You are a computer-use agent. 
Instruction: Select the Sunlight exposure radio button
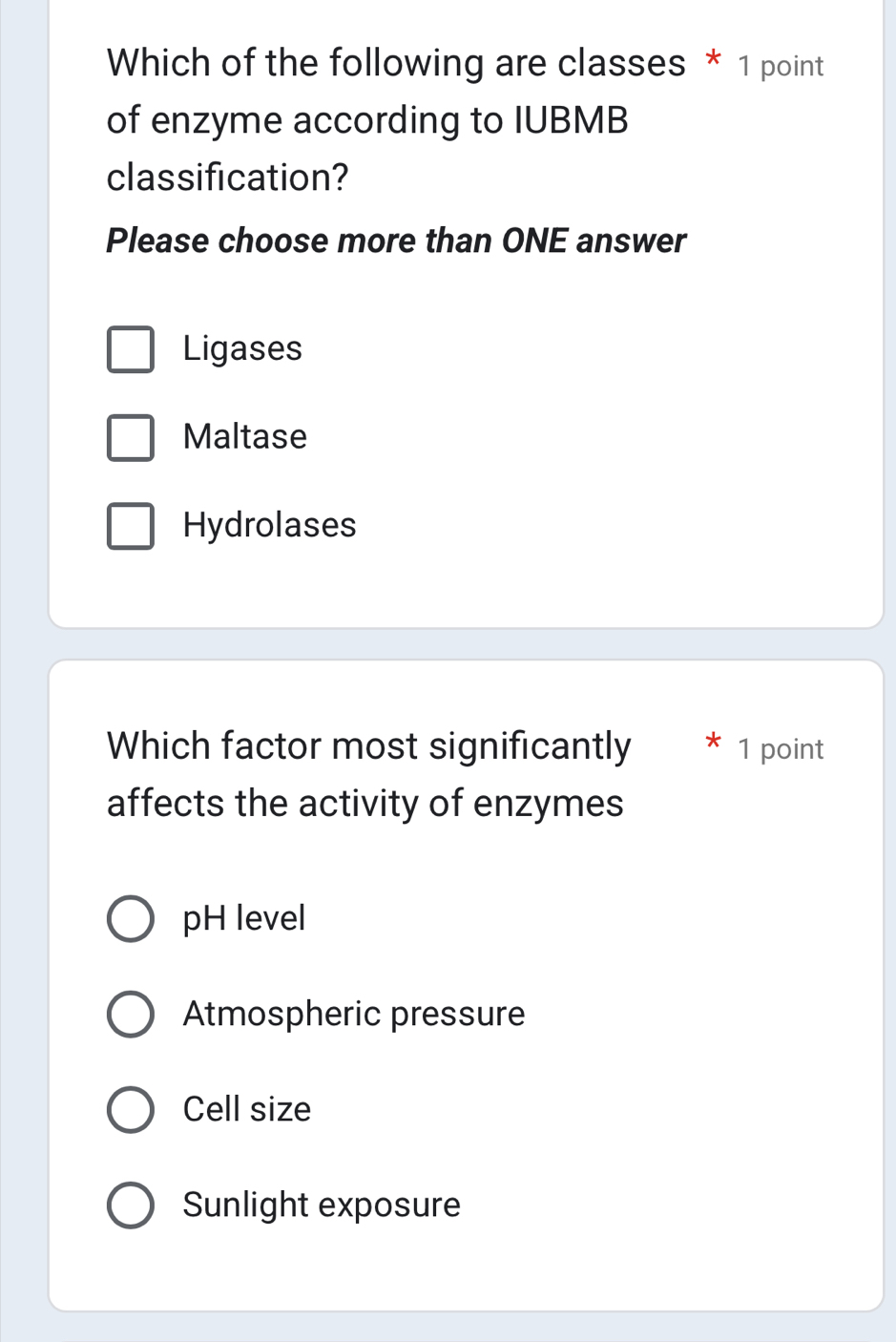tap(132, 1205)
